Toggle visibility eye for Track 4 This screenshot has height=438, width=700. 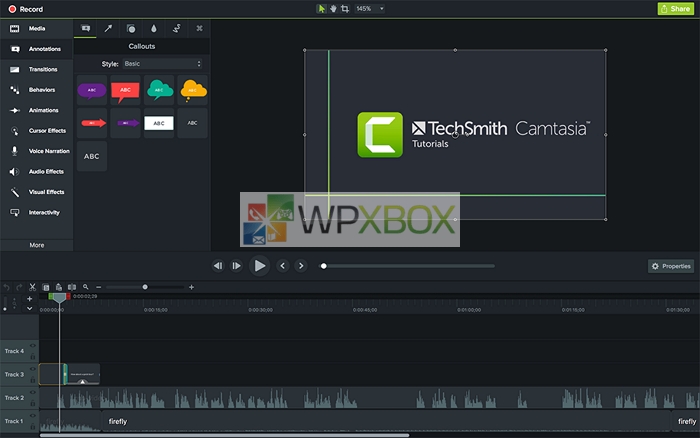pos(33,346)
